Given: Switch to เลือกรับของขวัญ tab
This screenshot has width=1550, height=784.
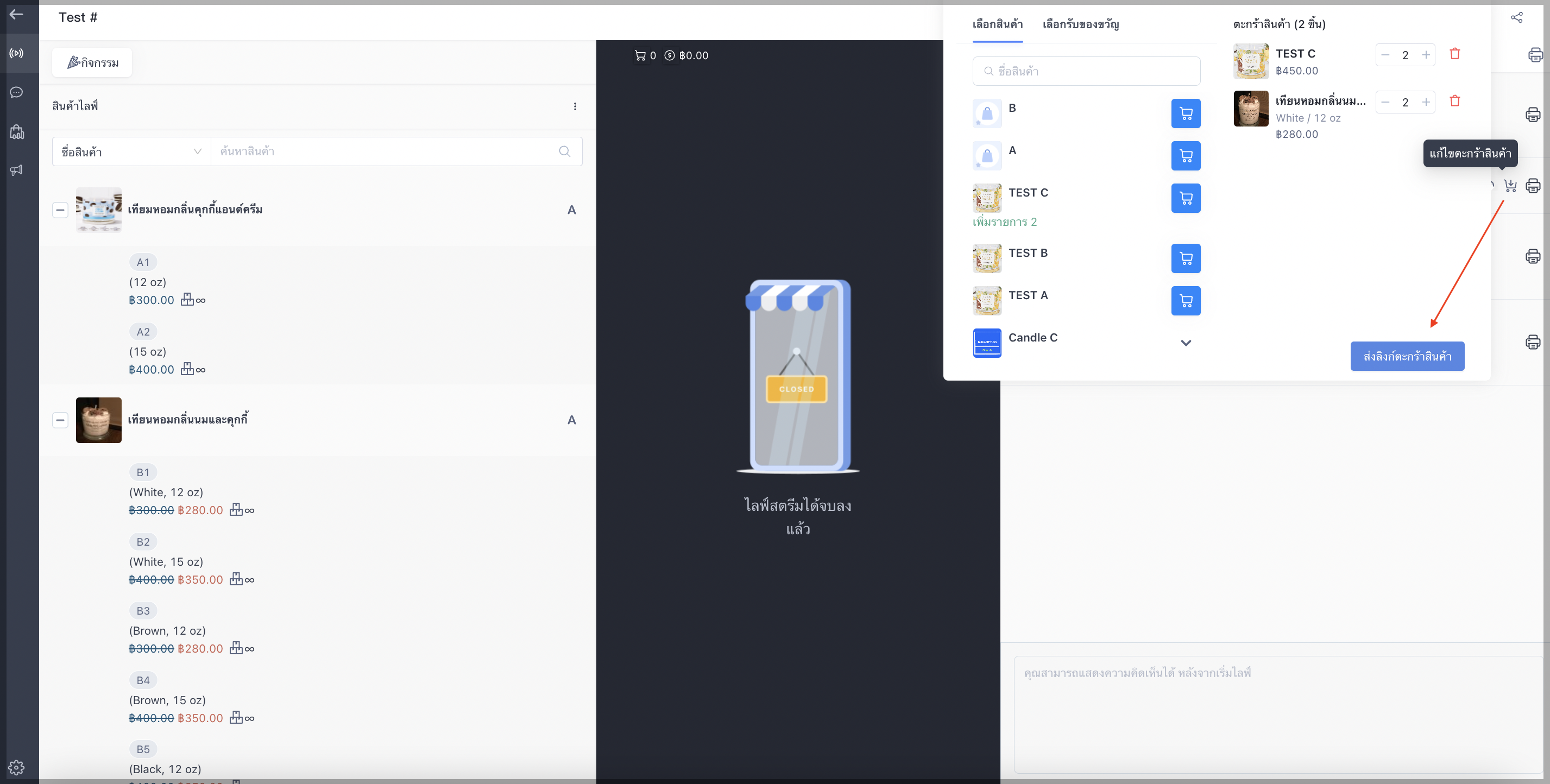Looking at the screenshot, I should click(x=1081, y=24).
